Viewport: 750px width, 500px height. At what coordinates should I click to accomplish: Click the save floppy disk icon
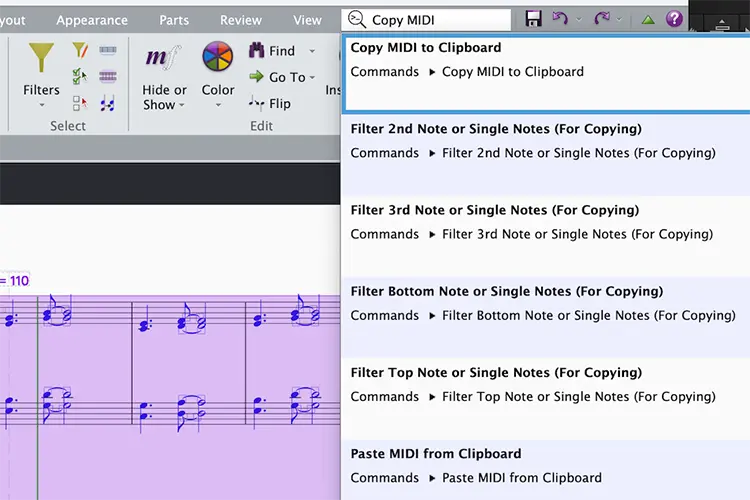pyautogui.click(x=533, y=19)
